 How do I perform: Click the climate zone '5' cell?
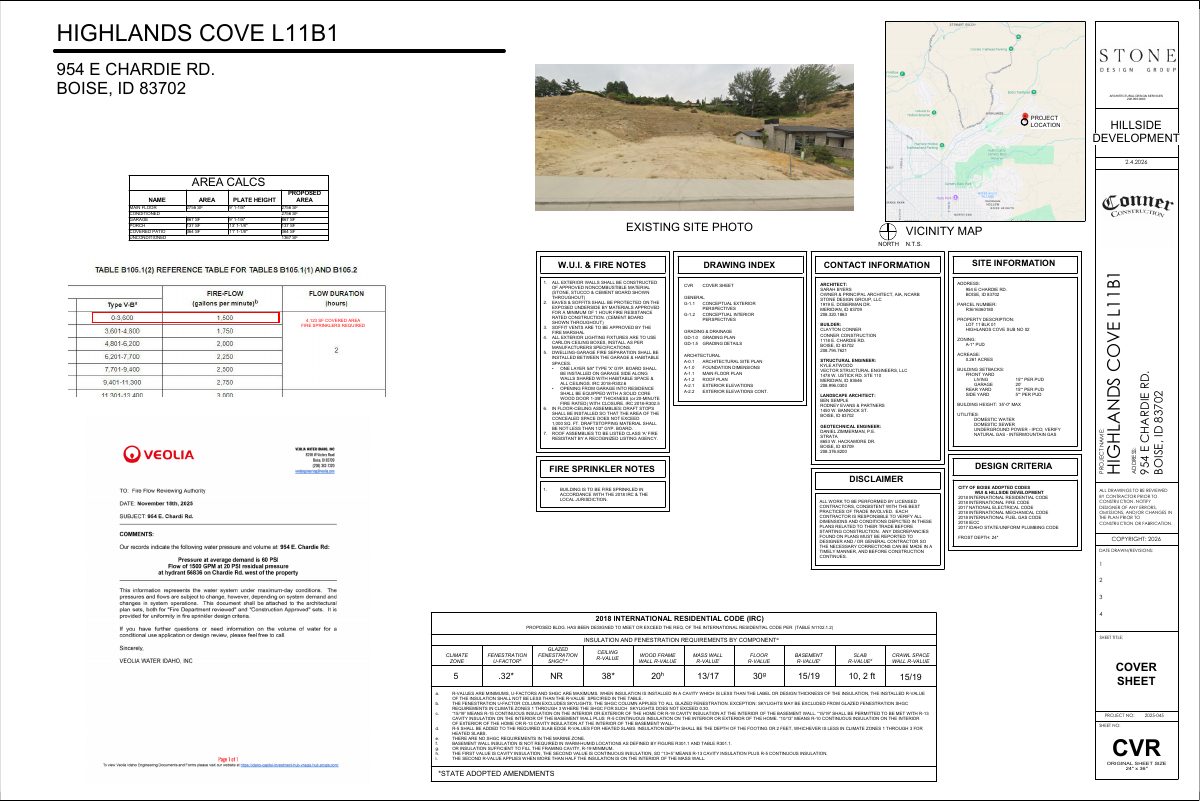click(455, 674)
